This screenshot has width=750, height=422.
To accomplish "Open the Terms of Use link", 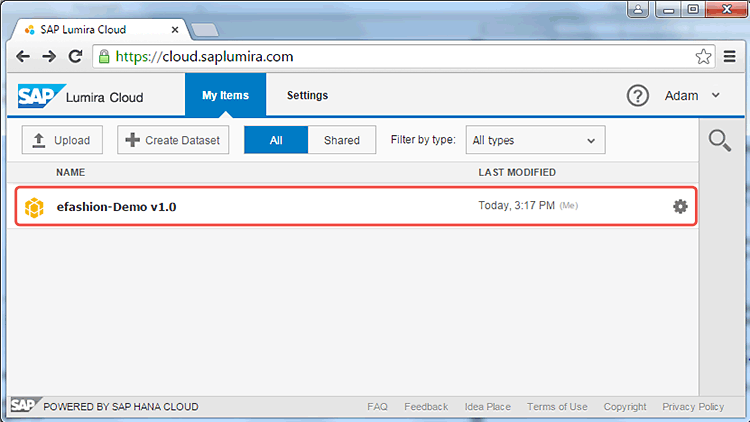I will 557,407.
